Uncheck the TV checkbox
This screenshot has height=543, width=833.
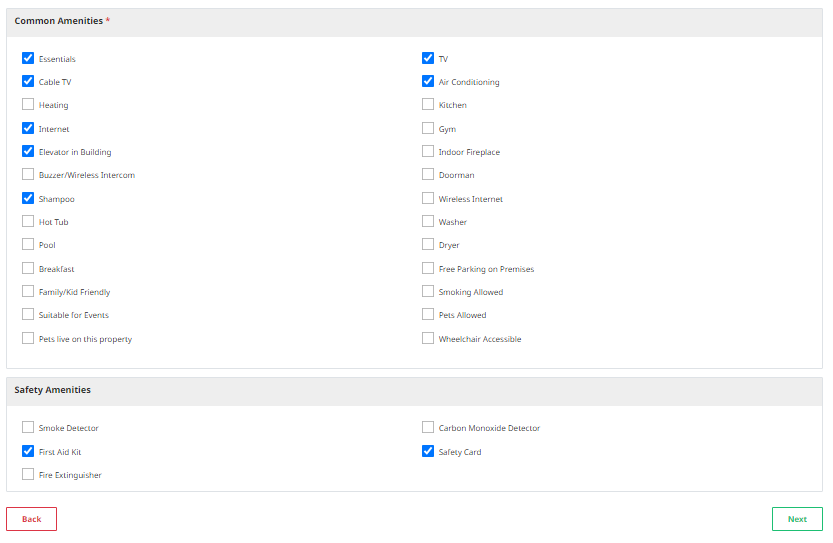point(428,59)
